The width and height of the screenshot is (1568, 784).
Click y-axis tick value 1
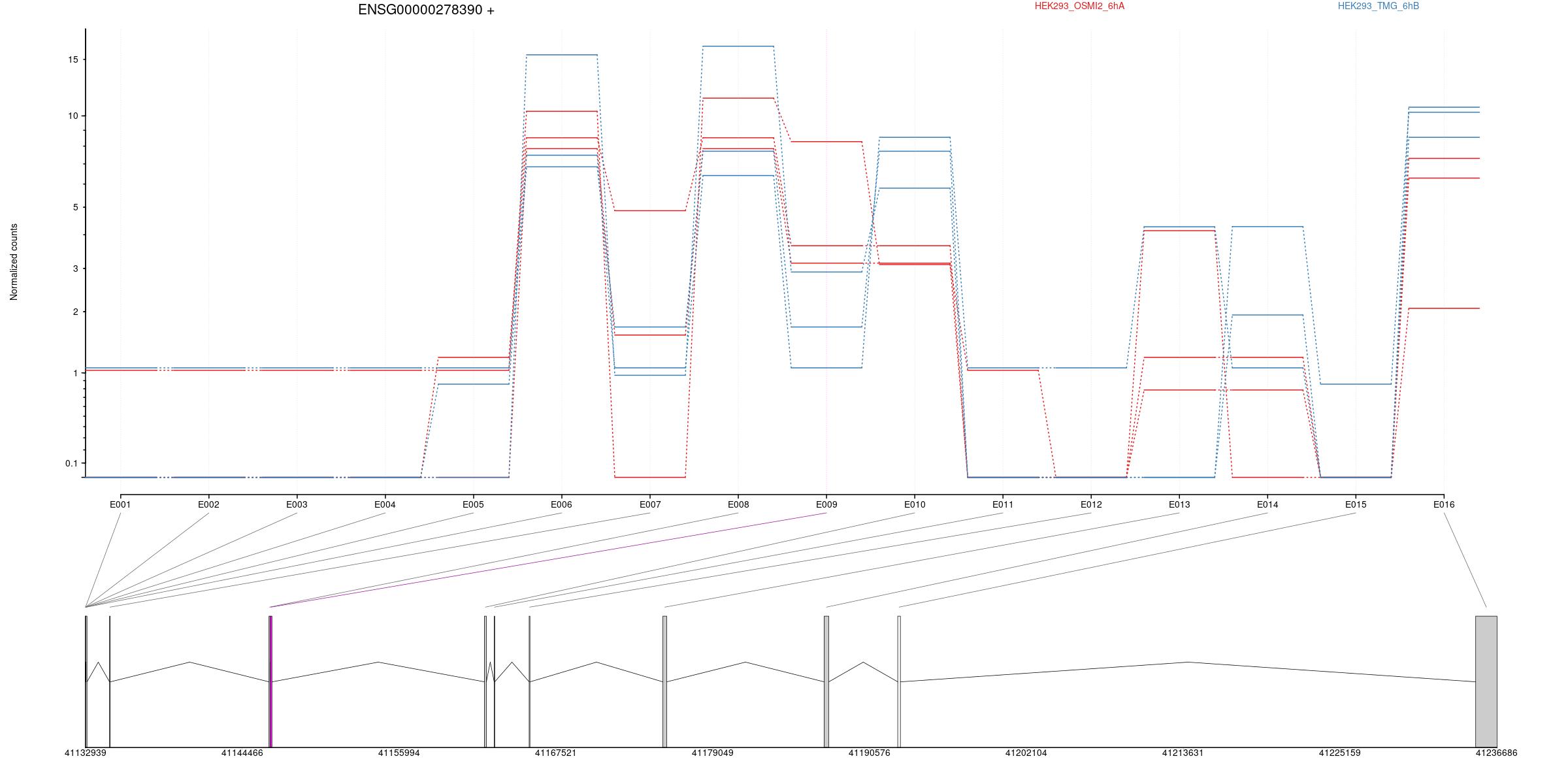pyautogui.click(x=74, y=373)
